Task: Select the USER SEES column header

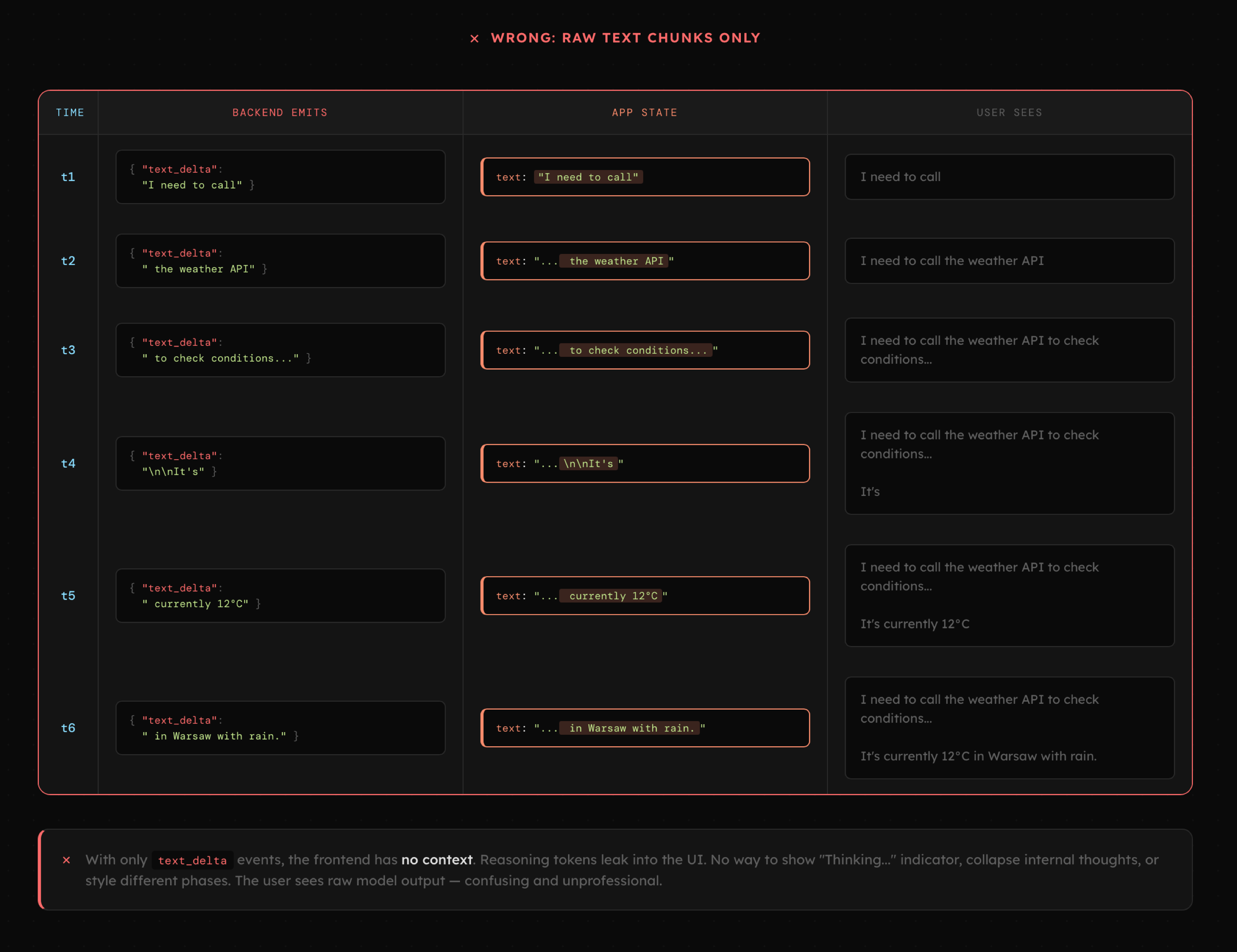Action: (1009, 113)
